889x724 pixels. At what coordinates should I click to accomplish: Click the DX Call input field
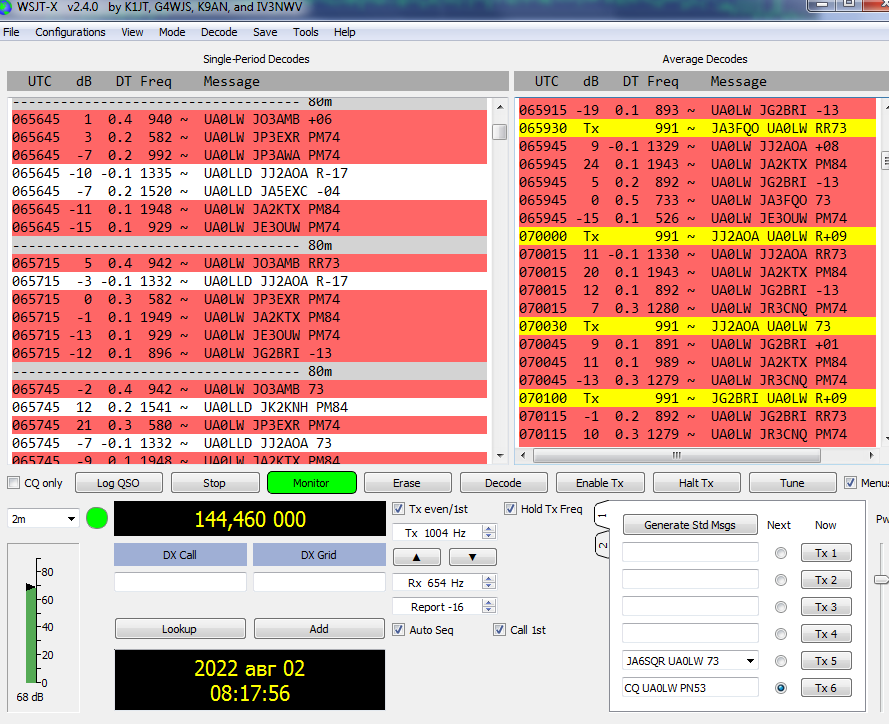point(180,582)
